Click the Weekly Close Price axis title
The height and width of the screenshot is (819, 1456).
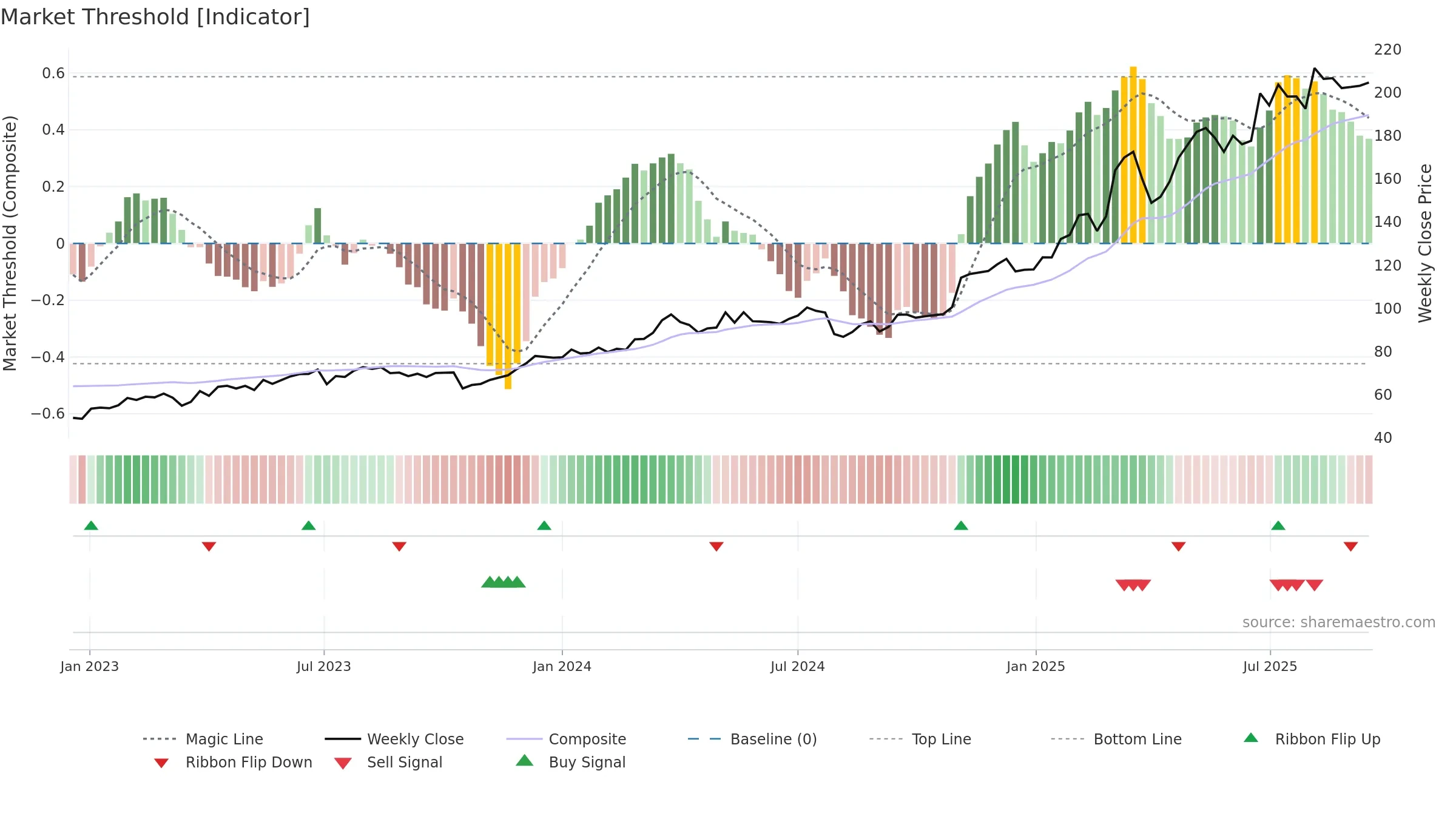[x=1425, y=243]
